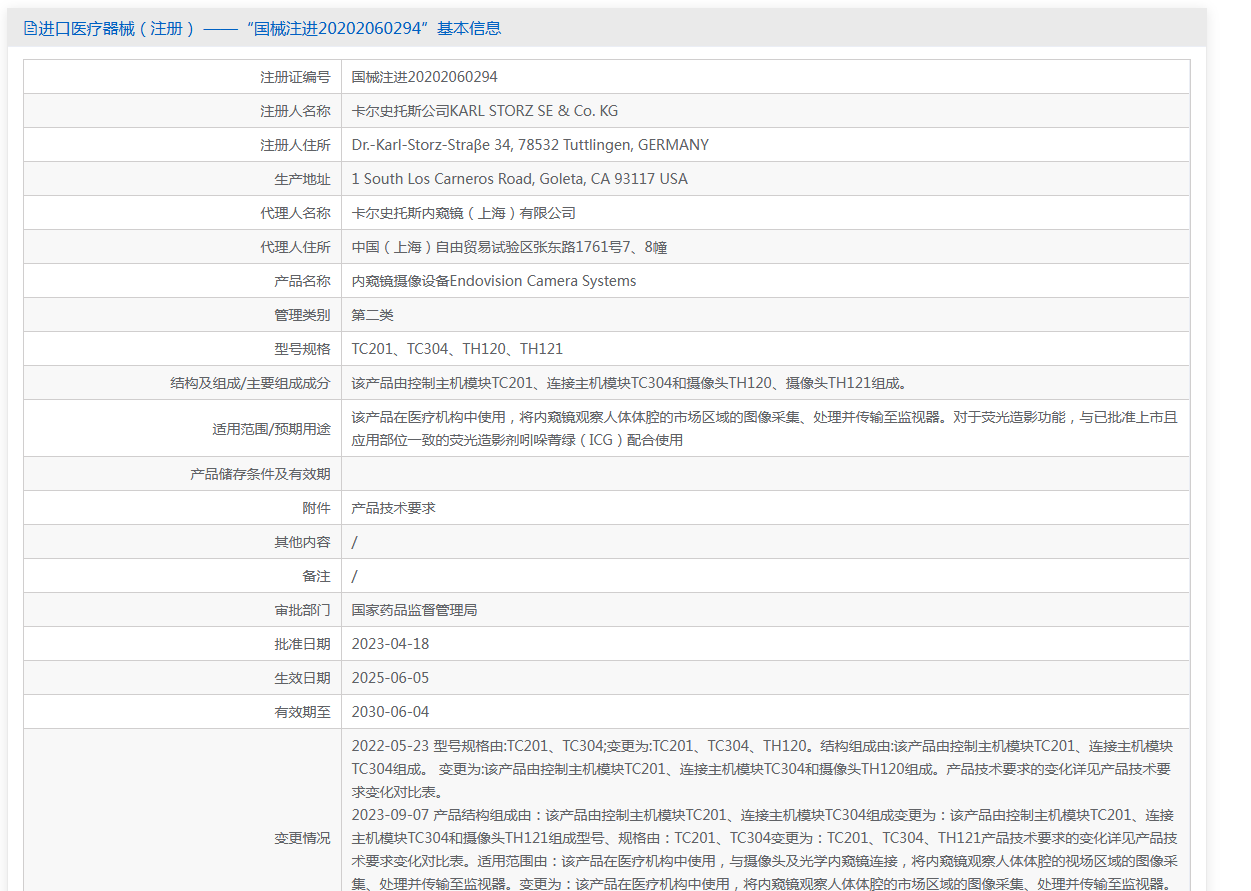Click the header title 进口医疗器械（注册）基本信息

click(x=270, y=29)
